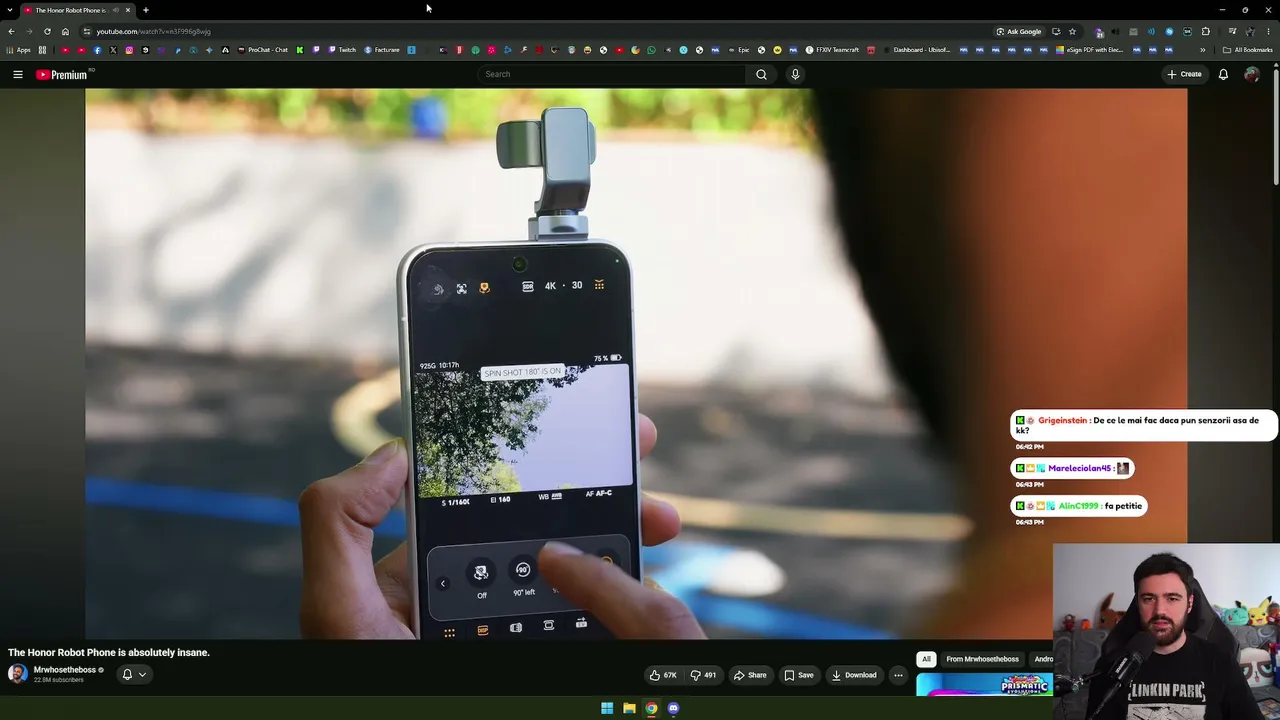The width and height of the screenshot is (1280, 720).
Task: Select the All filter chip
Action: [x=926, y=659]
